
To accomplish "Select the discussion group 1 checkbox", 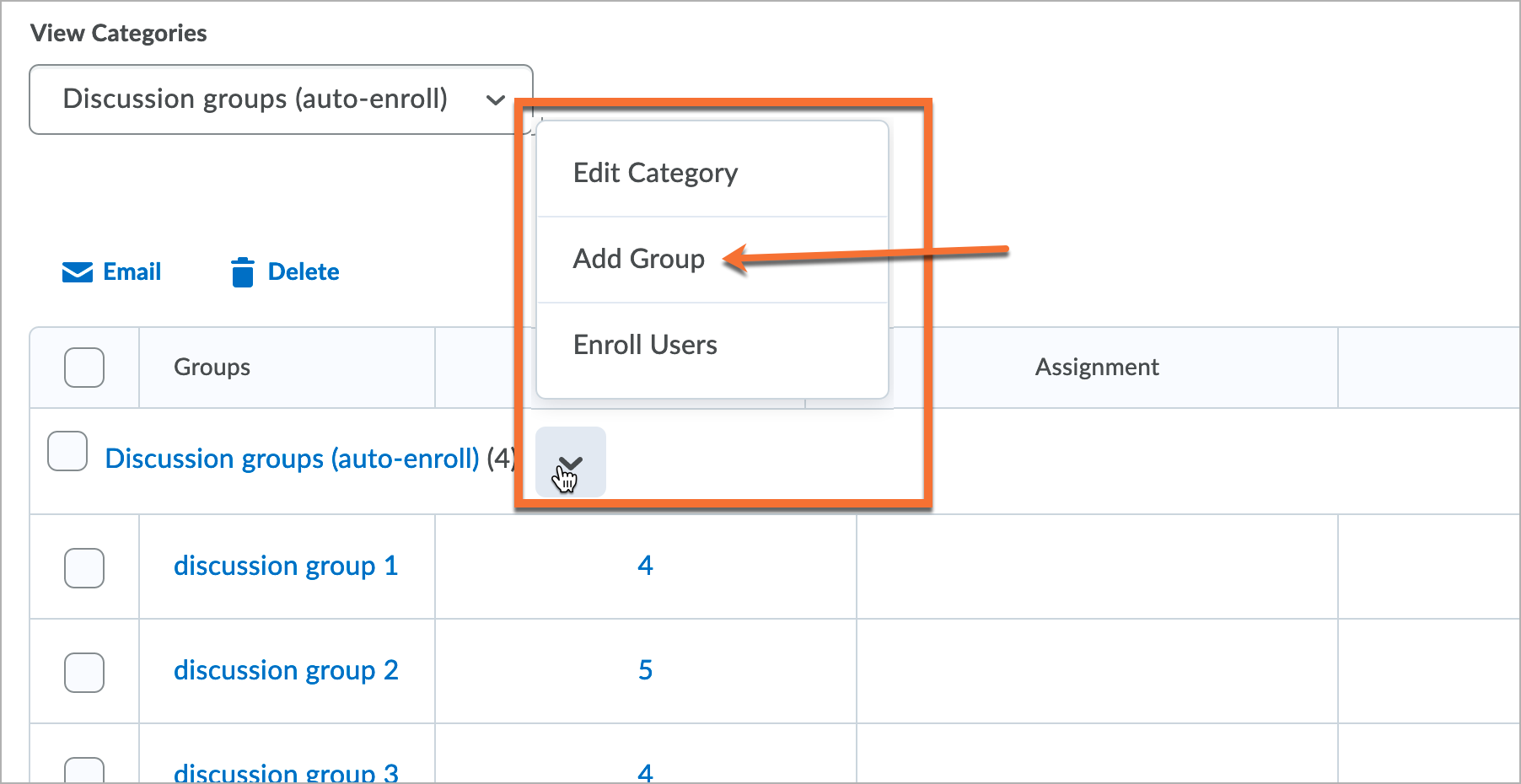I will (x=84, y=568).
